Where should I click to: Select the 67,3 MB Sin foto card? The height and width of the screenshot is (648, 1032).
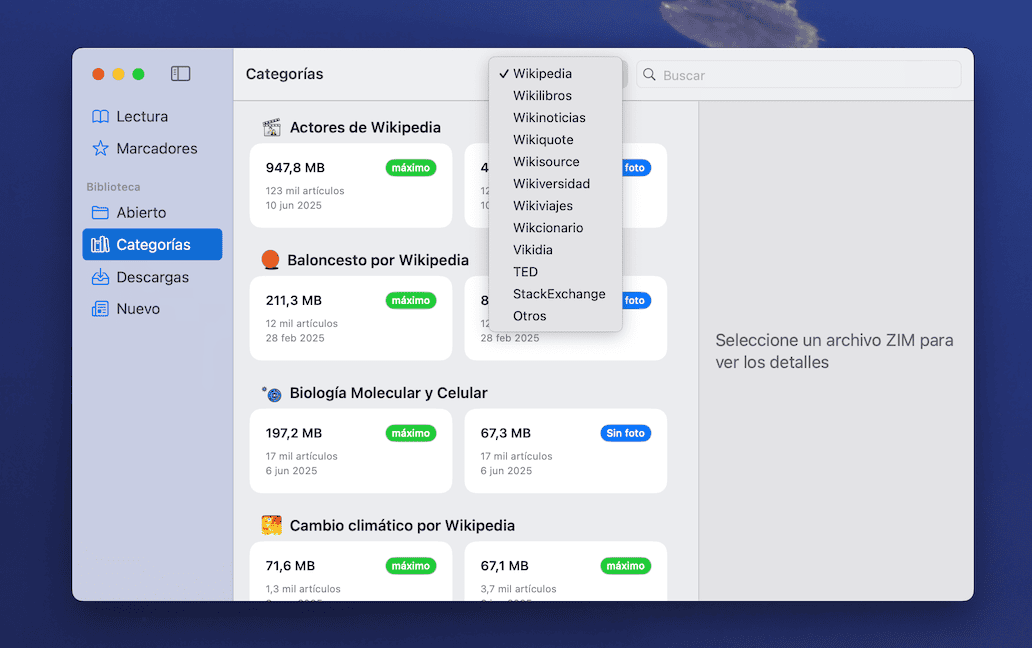(x=565, y=451)
